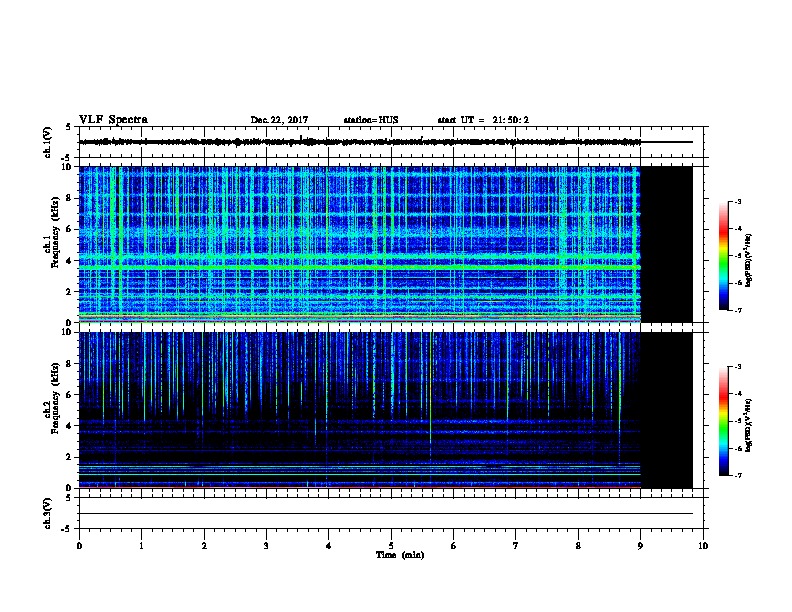
Task: Click the time axis tick label '10'
Action: pyautogui.click(x=703, y=546)
